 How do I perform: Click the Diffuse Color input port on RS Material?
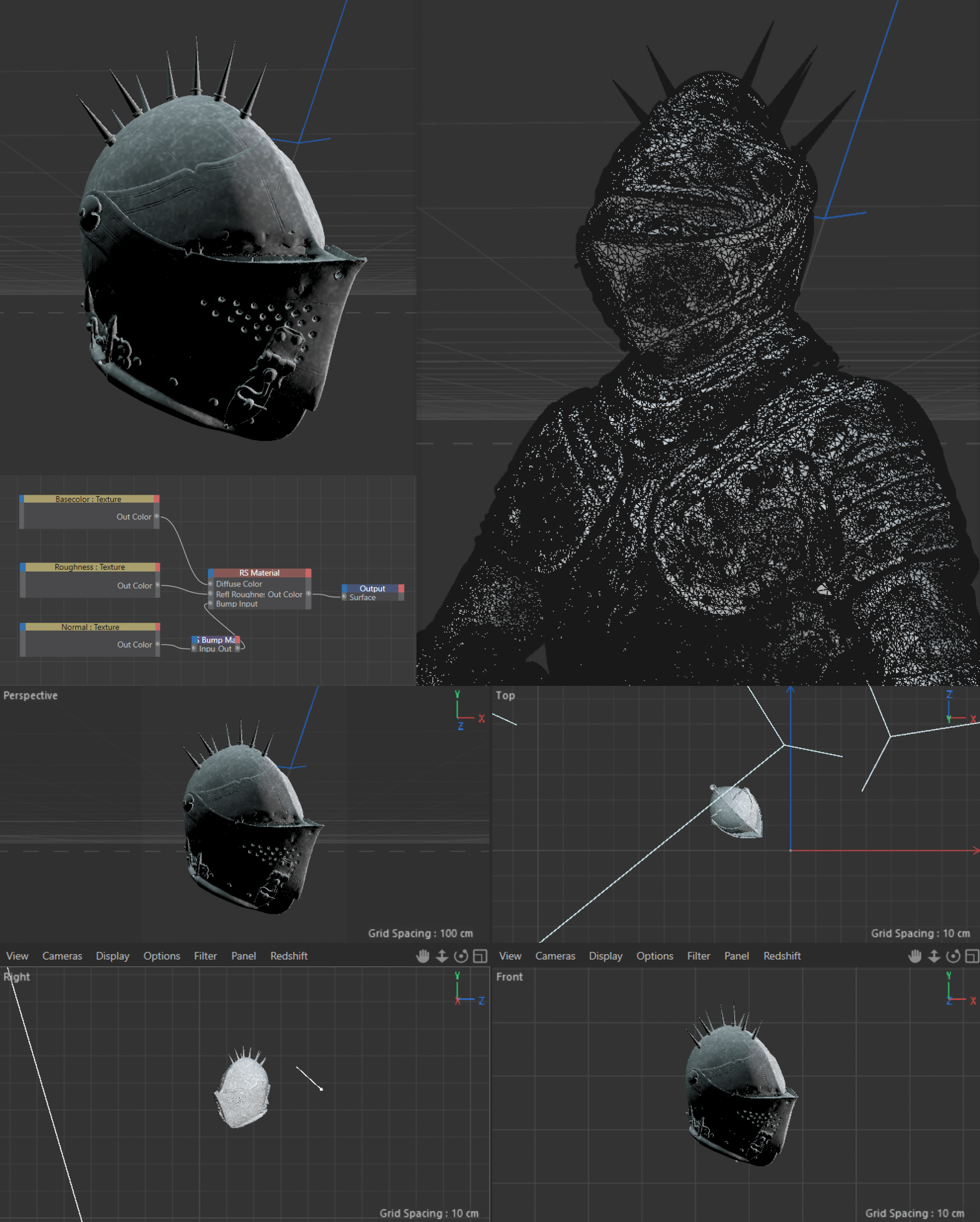click(210, 584)
